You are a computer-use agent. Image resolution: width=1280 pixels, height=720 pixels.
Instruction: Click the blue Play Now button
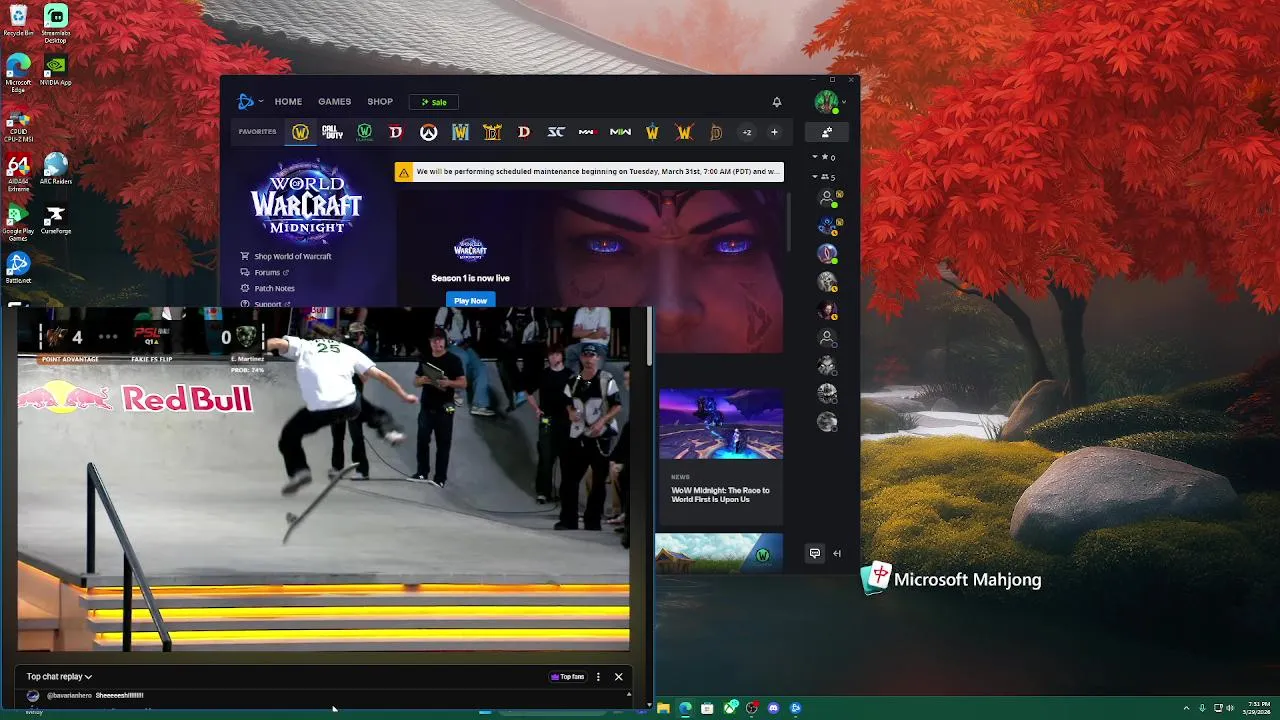470,300
